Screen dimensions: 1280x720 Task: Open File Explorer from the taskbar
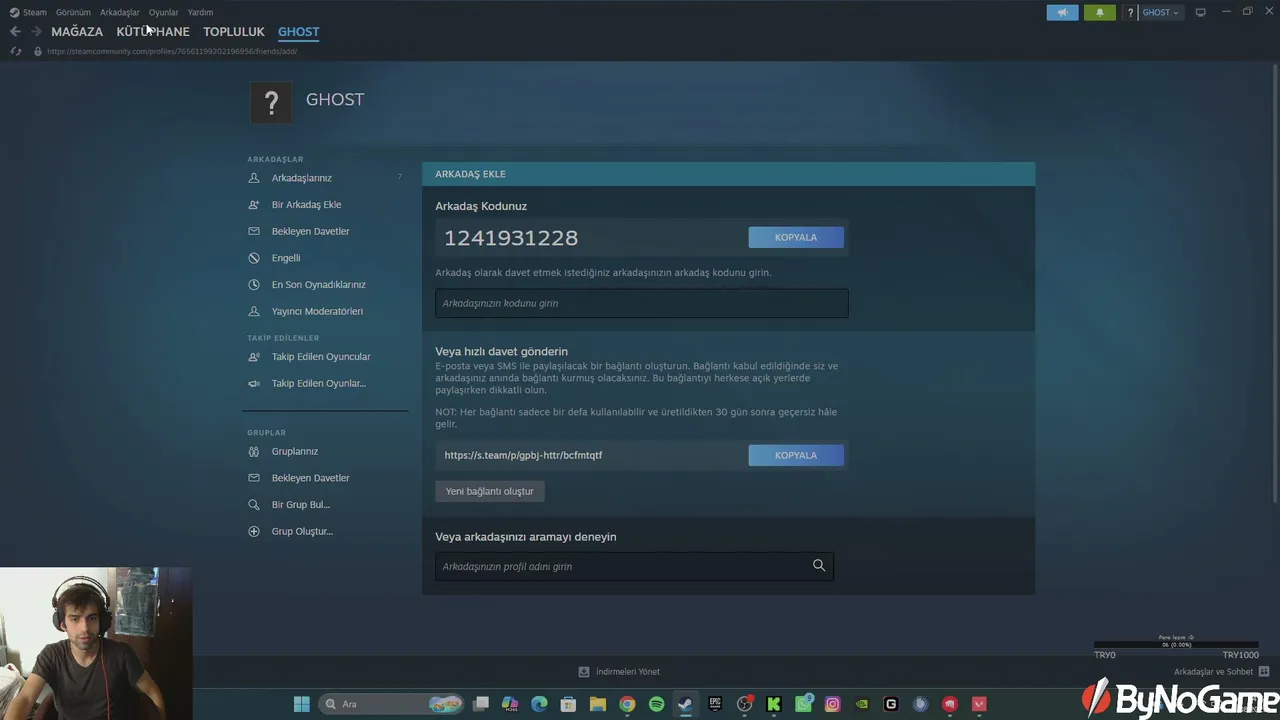[x=598, y=704]
